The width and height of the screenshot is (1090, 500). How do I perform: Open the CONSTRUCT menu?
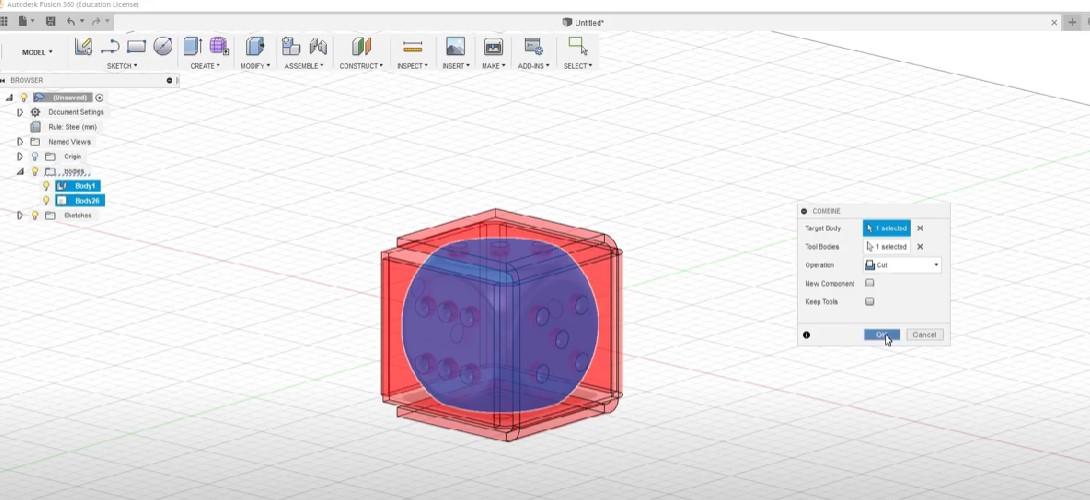[361, 65]
